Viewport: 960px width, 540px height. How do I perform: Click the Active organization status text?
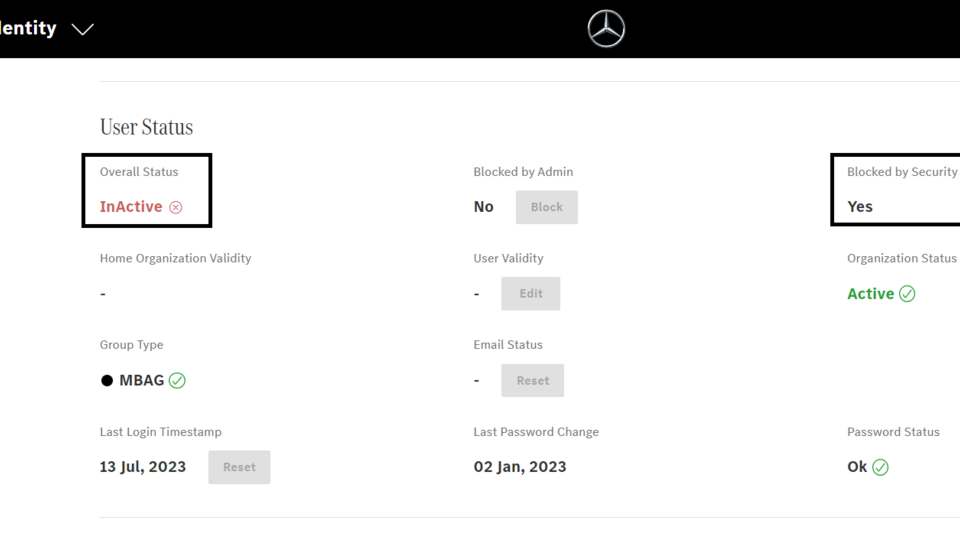click(870, 294)
